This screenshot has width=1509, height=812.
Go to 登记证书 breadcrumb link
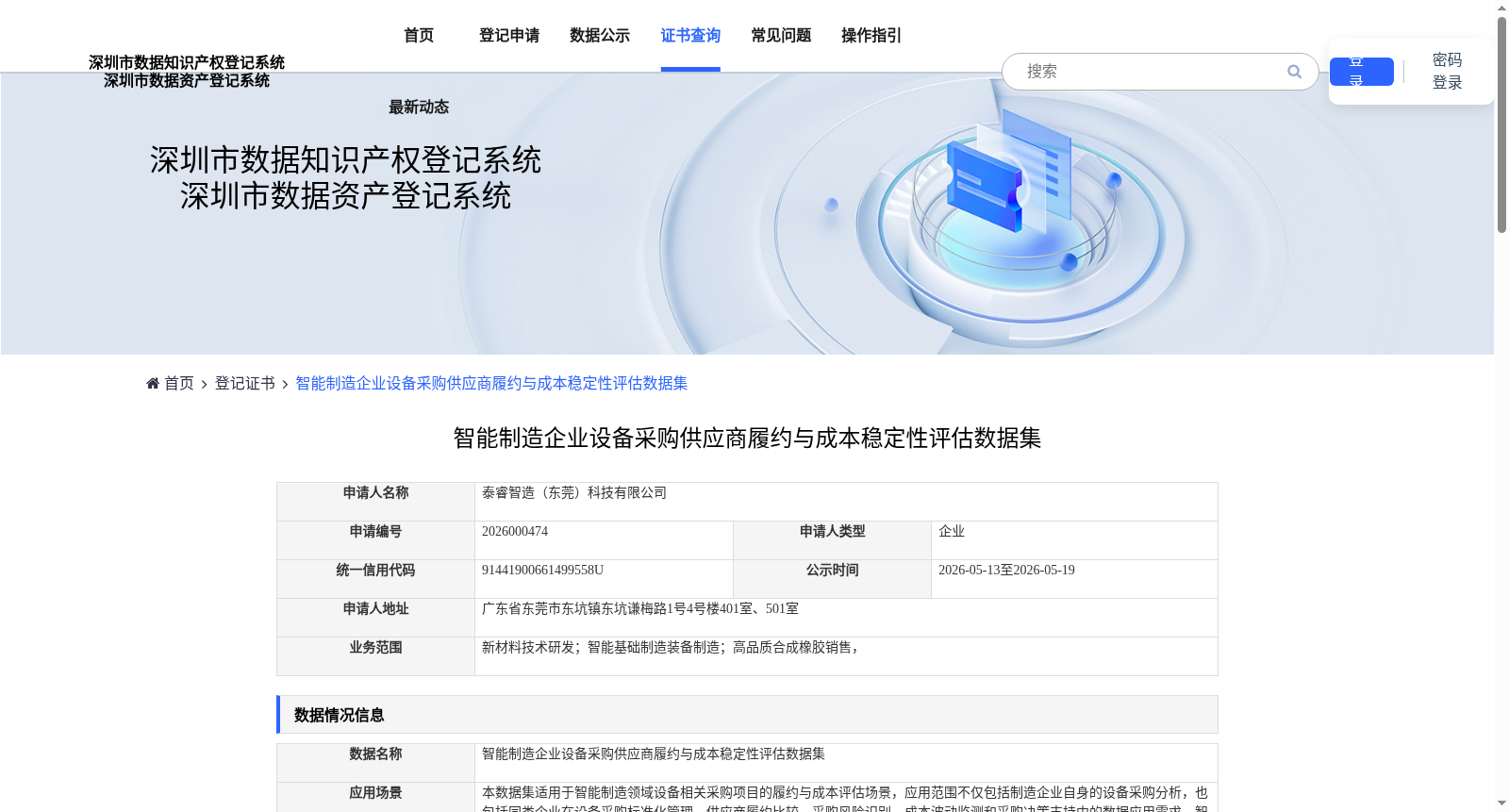point(245,383)
